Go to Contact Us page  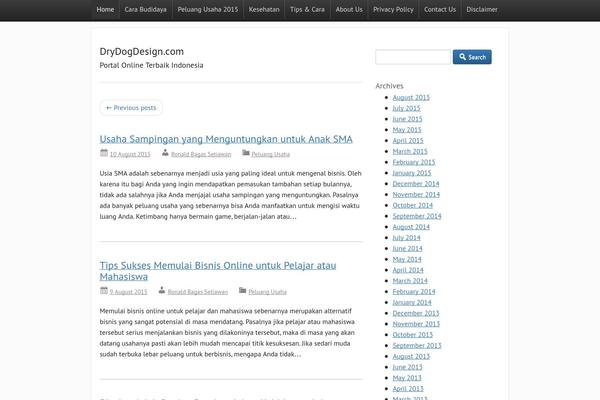[x=440, y=10]
